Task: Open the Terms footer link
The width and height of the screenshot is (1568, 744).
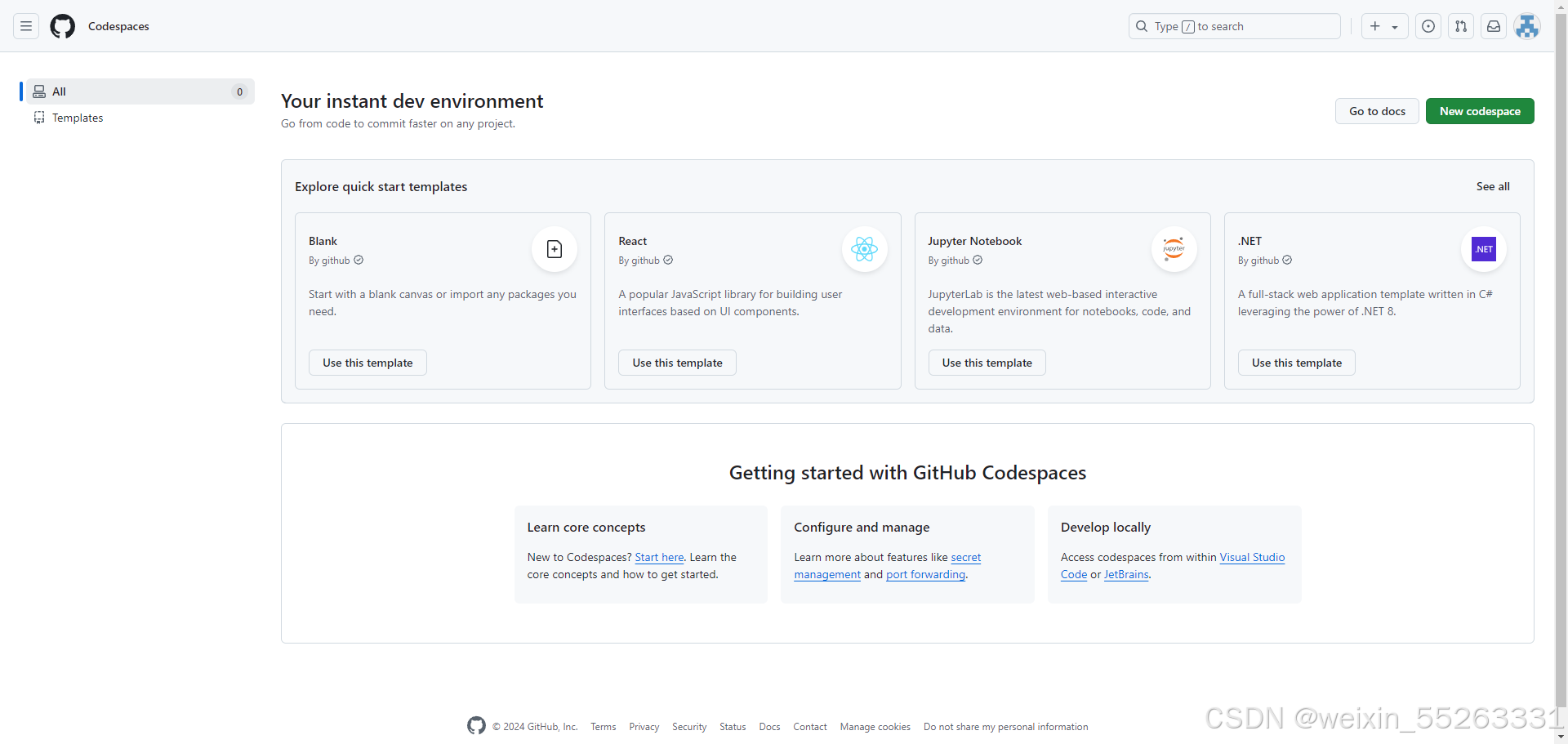Action: pos(604,727)
